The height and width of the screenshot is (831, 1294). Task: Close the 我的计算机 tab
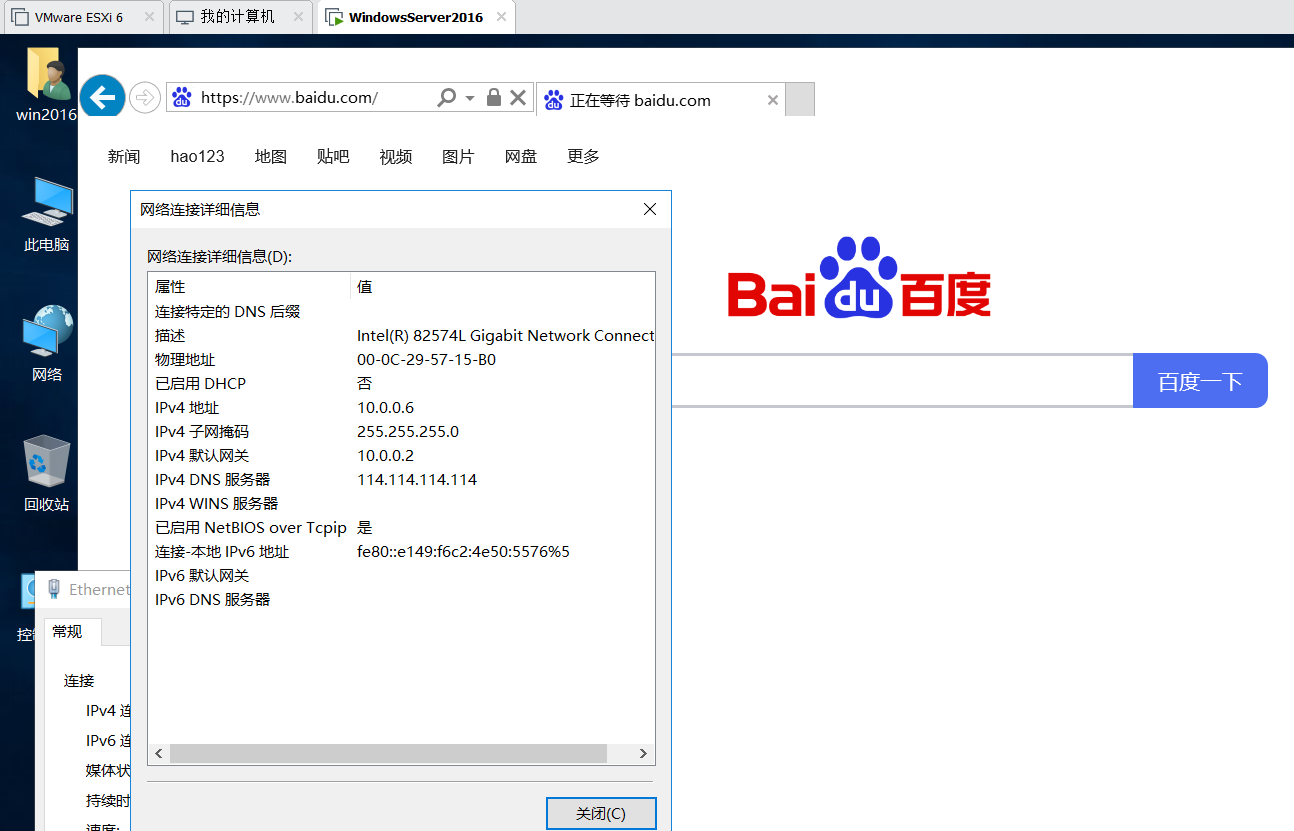tap(298, 17)
